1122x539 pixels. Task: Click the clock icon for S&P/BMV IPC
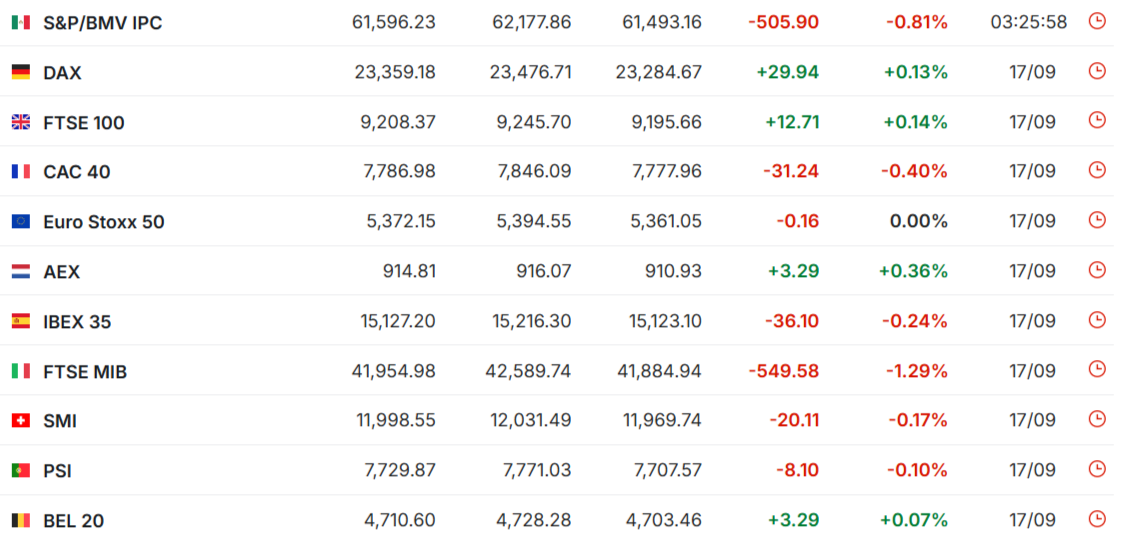tap(1096, 21)
